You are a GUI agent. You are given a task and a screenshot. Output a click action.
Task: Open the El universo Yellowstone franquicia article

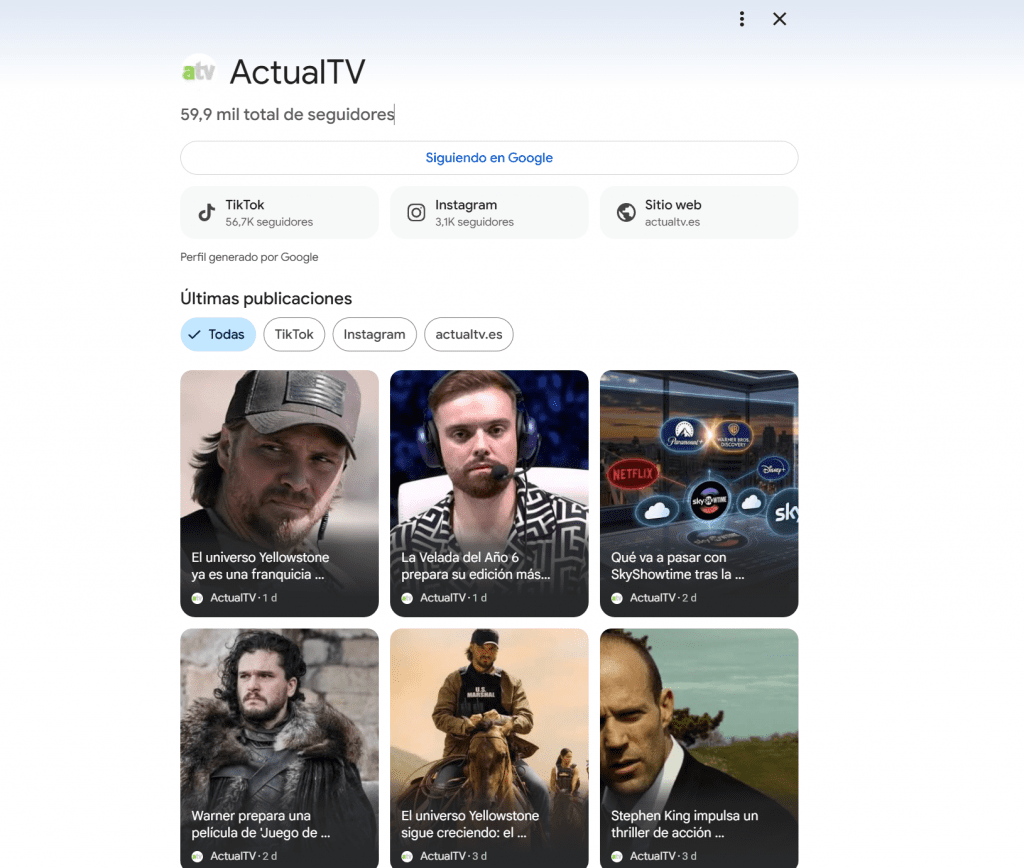click(x=279, y=493)
